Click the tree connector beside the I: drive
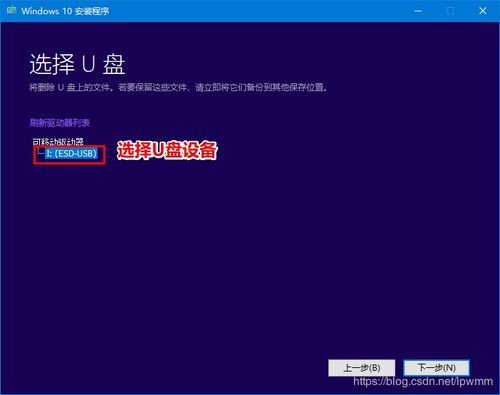 [40, 152]
